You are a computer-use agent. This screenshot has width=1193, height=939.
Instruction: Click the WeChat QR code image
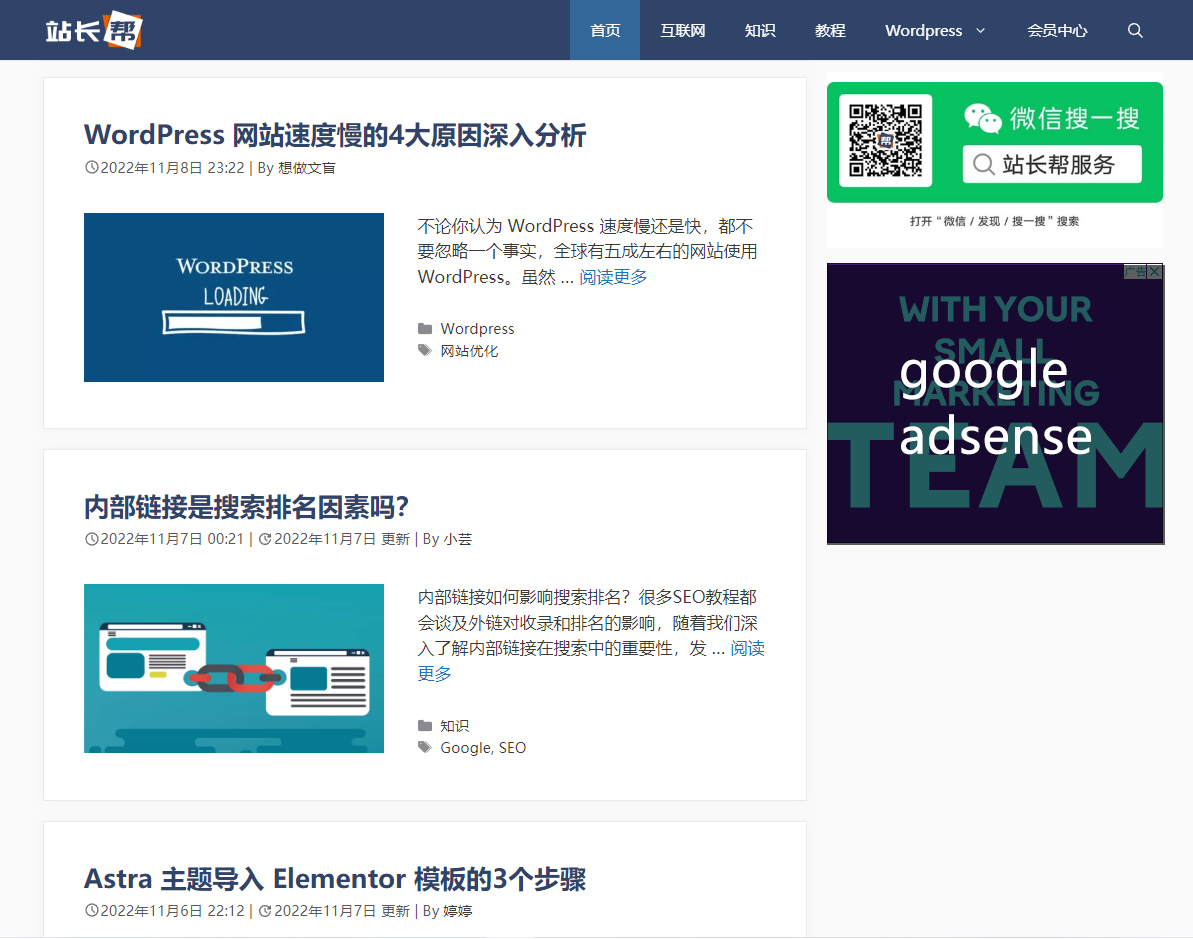pyautogui.click(x=886, y=141)
